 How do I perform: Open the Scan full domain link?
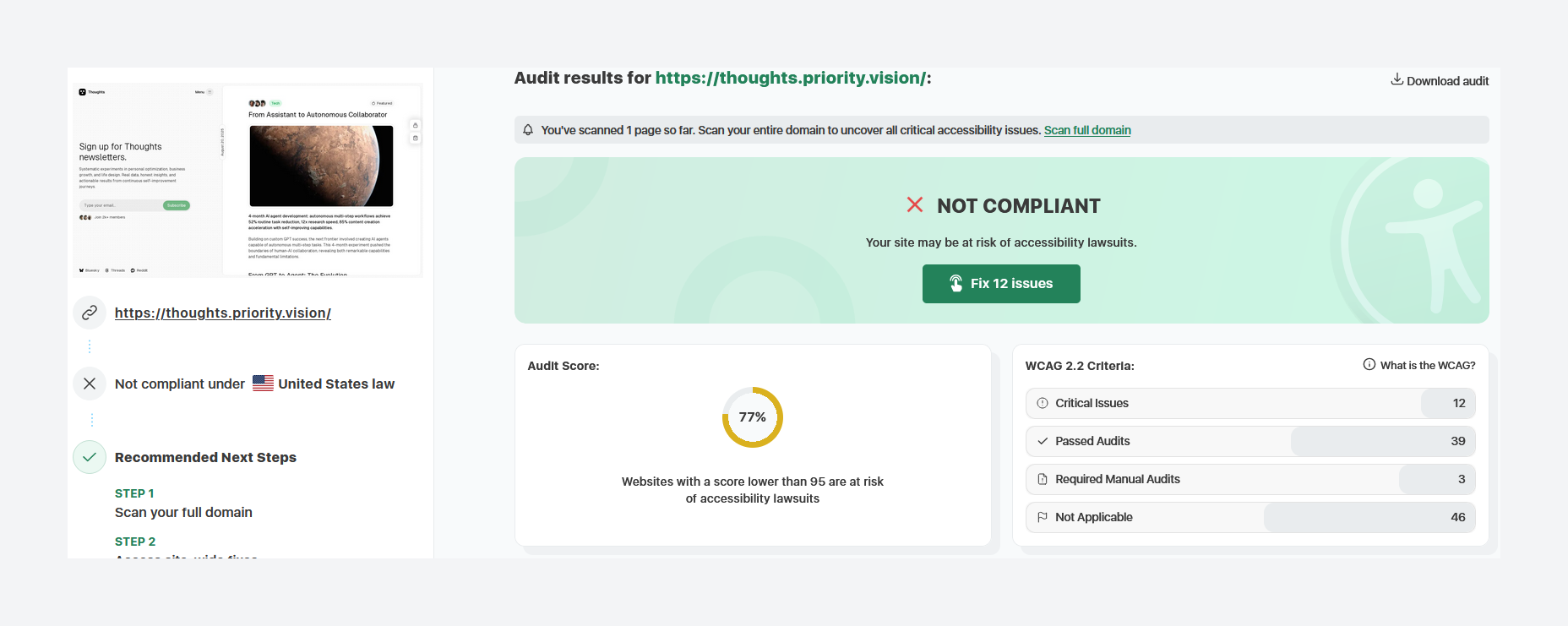tap(1086, 130)
